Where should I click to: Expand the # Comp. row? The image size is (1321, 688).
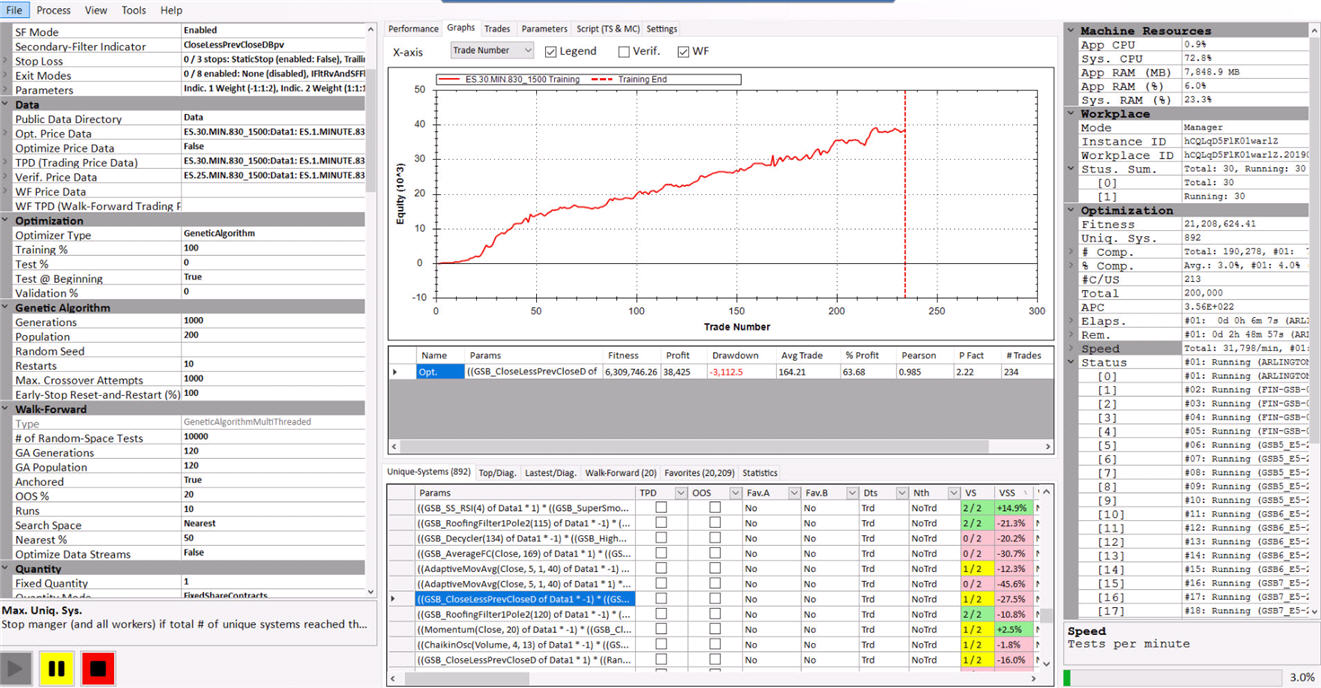[x=1071, y=253]
